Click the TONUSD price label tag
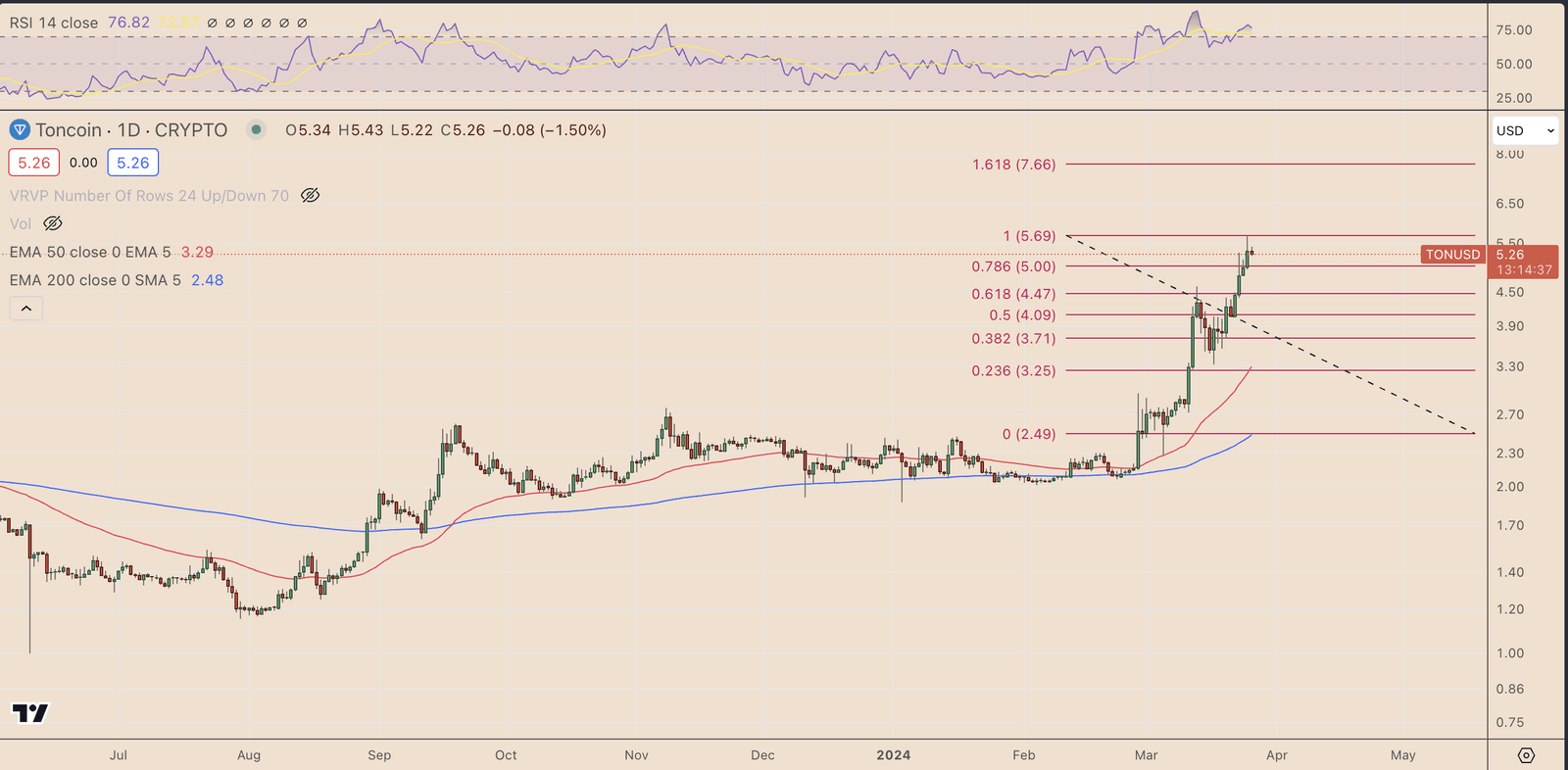Viewport: 1568px width, 770px height. (1452, 255)
